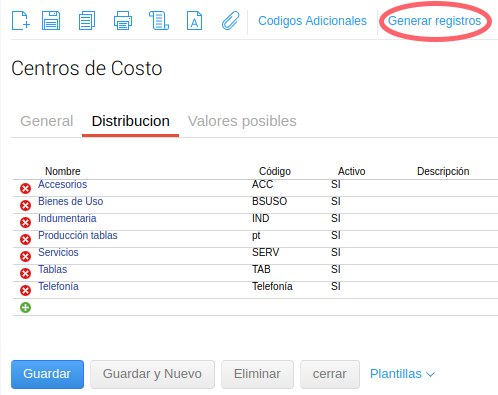Open the Tablas link
Image resolution: width=498 pixels, height=395 pixels.
coord(53,269)
